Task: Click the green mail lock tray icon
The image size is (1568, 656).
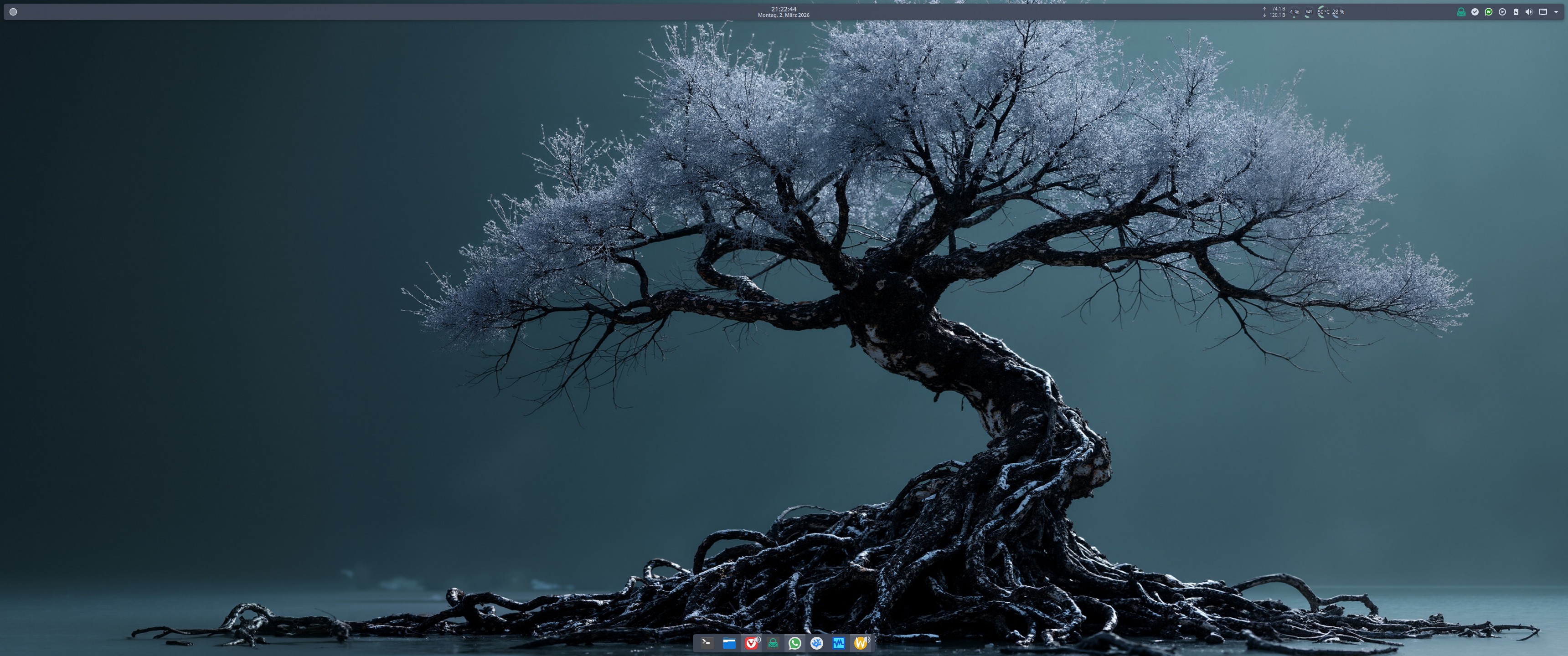Action: coord(1461,11)
